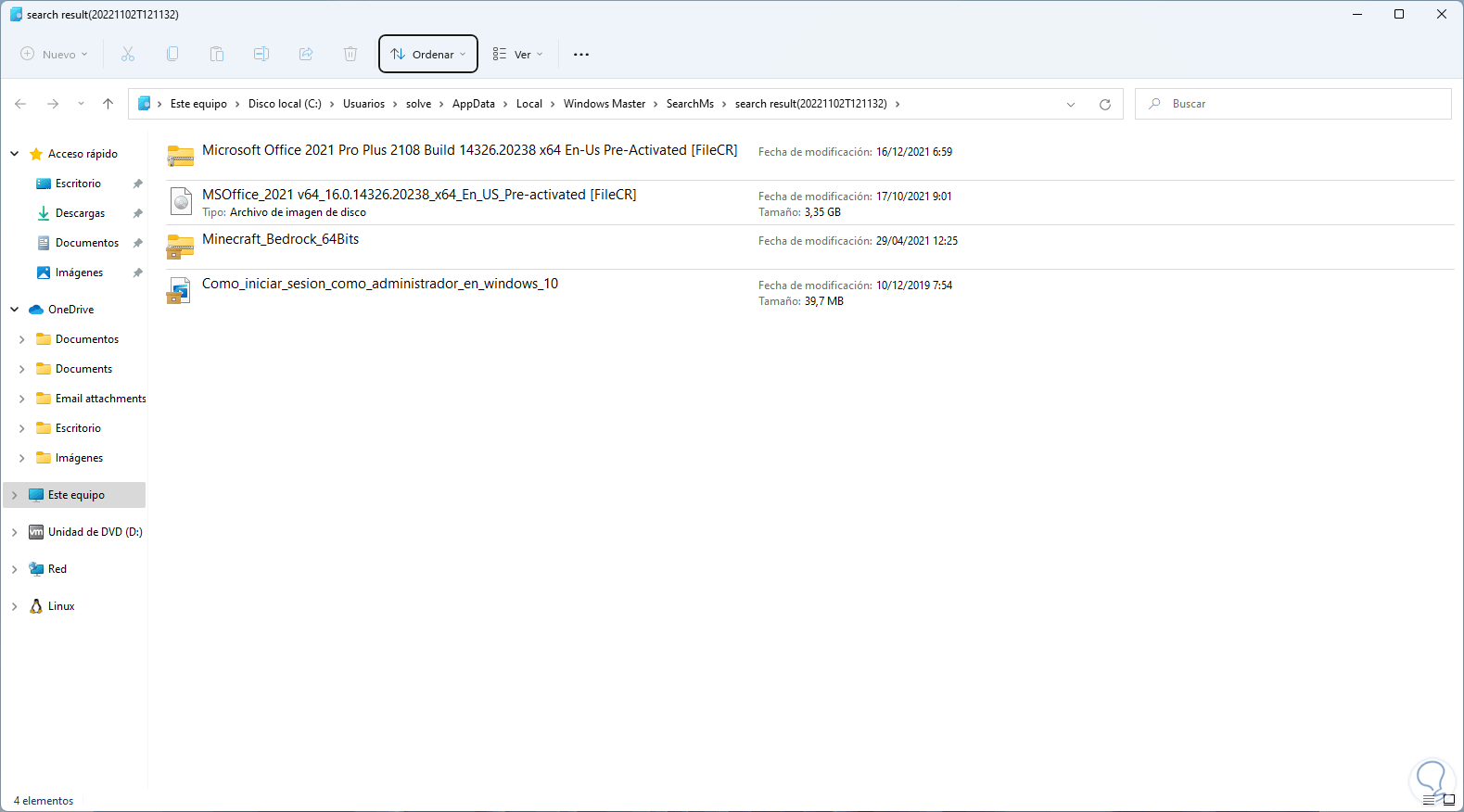Expand Documentos folder under OneDrive
The image size is (1464, 812).
click(x=22, y=339)
